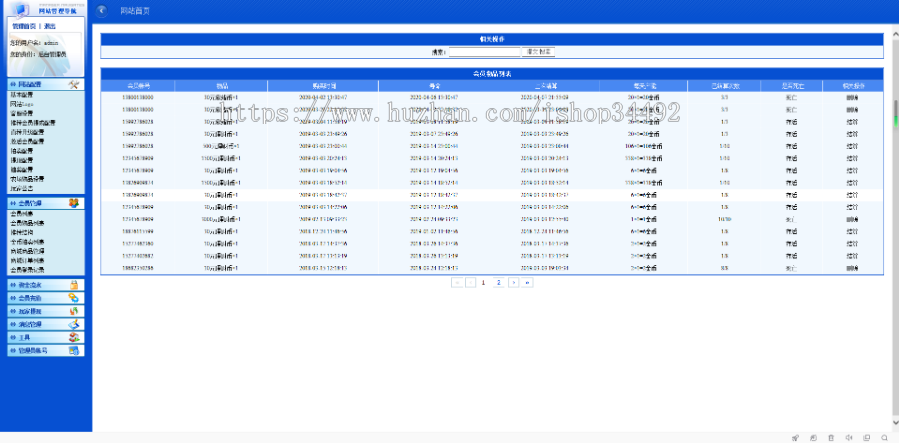900x443 pixels.
Task: Click the 管理首页 link
Action: 24,26
